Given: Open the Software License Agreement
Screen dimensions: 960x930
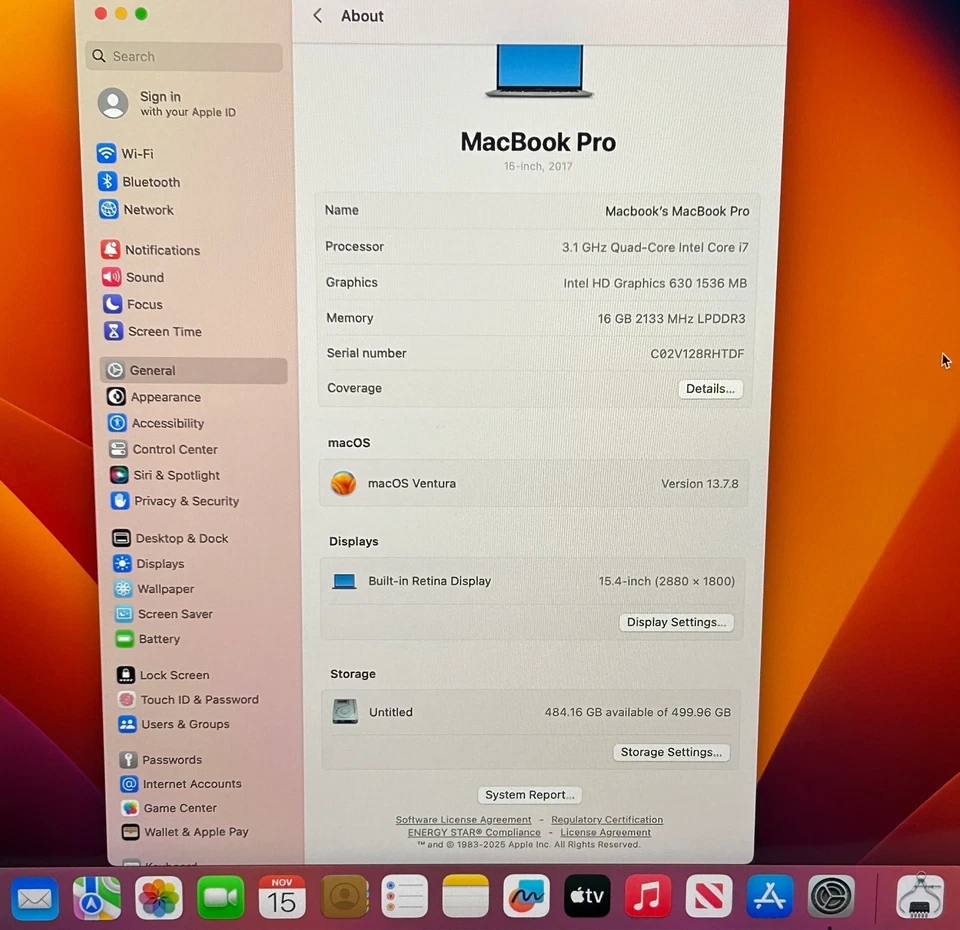Looking at the screenshot, I should pyautogui.click(x=463, y=819).
